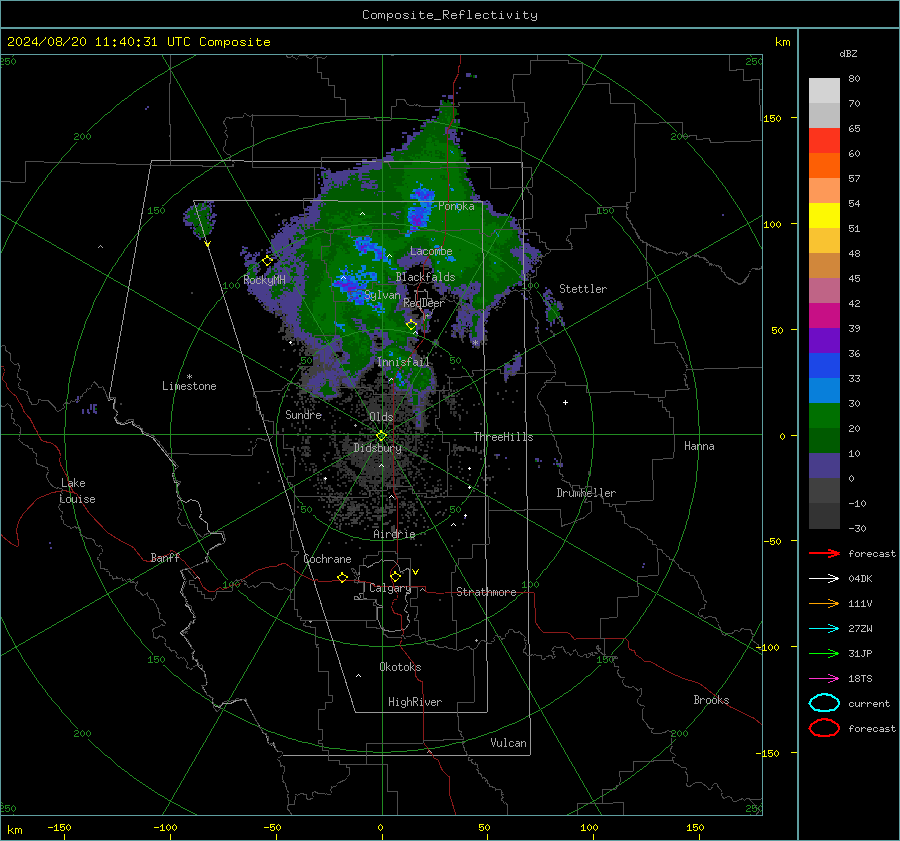Click blue reflectivity core left of Ponoka
This screenshot has height=841, width=900.
(420, 208)
